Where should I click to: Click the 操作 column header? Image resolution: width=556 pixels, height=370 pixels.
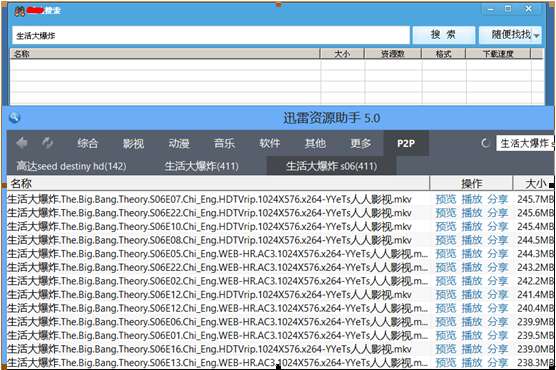[471, 183]
